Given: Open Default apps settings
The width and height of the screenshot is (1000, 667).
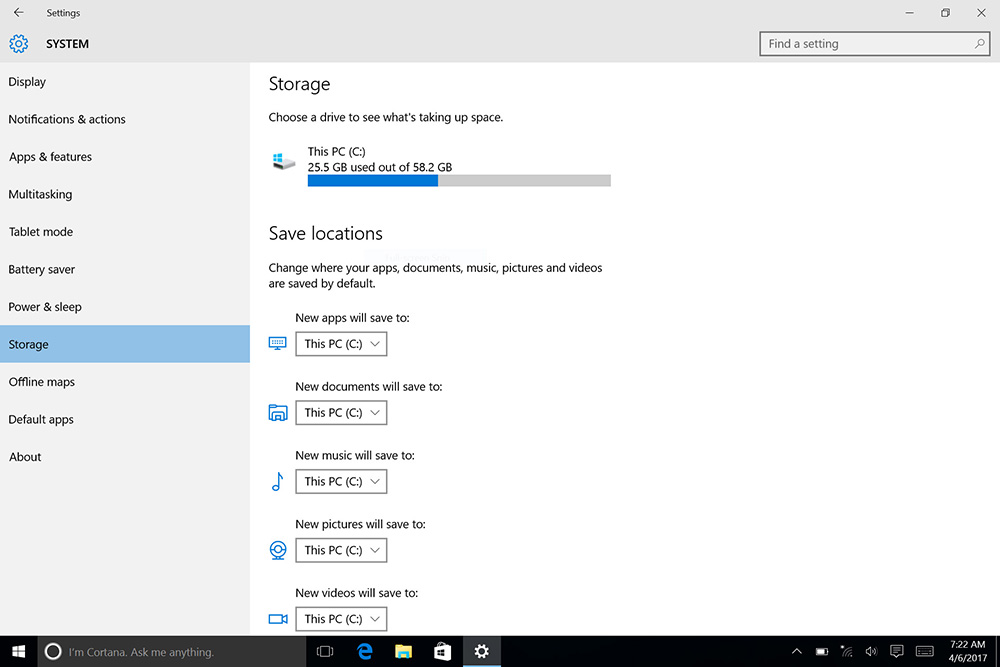Looking at the screenshot, I should (x=125, y=420).
